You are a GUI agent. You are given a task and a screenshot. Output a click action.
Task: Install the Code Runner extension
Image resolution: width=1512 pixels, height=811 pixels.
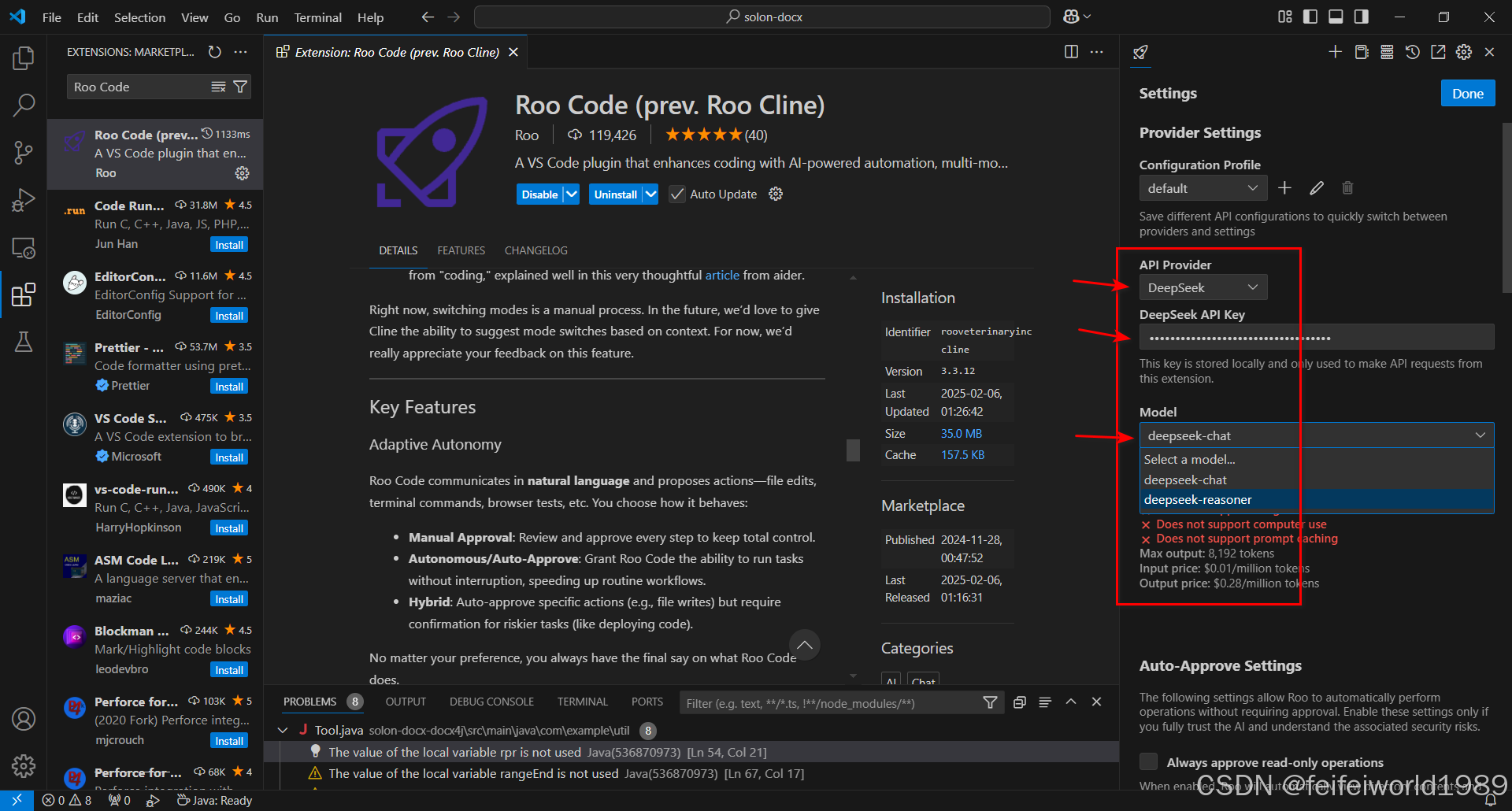point(229,245)
